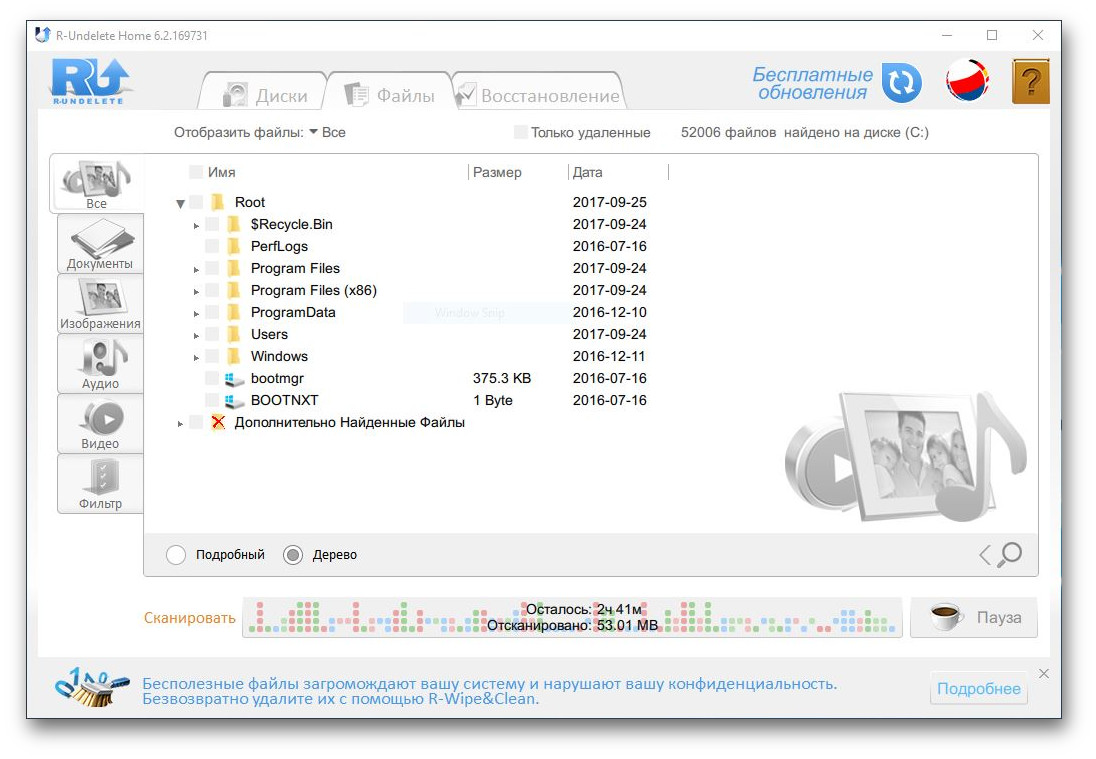Check the box next to bootmgr file
The width and height of the screenshot is (1096, 759).
pyautogui.click(x=212, y=378)
